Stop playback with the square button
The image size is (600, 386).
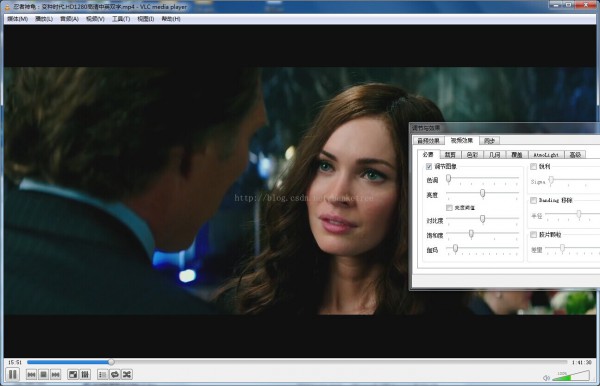(x=43, y=375)
